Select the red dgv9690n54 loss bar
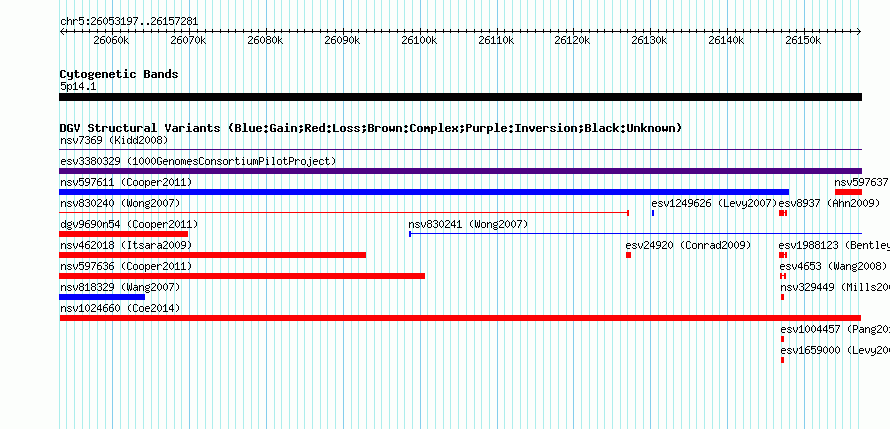 coord(124,234)
